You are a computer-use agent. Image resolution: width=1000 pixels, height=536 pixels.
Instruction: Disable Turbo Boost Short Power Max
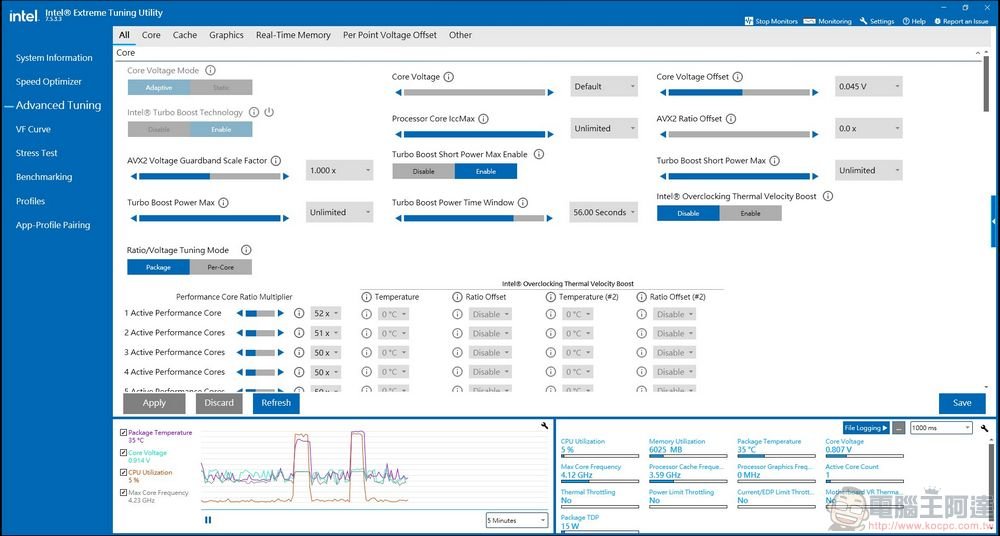pos(423,171)
